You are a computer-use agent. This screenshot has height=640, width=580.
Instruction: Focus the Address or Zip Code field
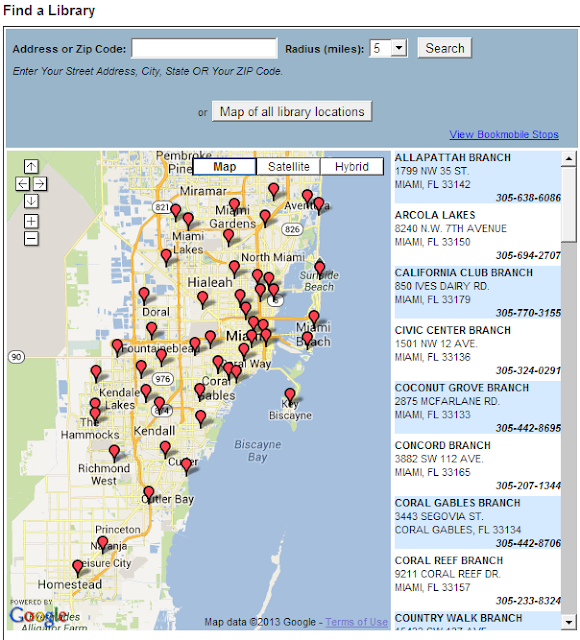[204, 48]
